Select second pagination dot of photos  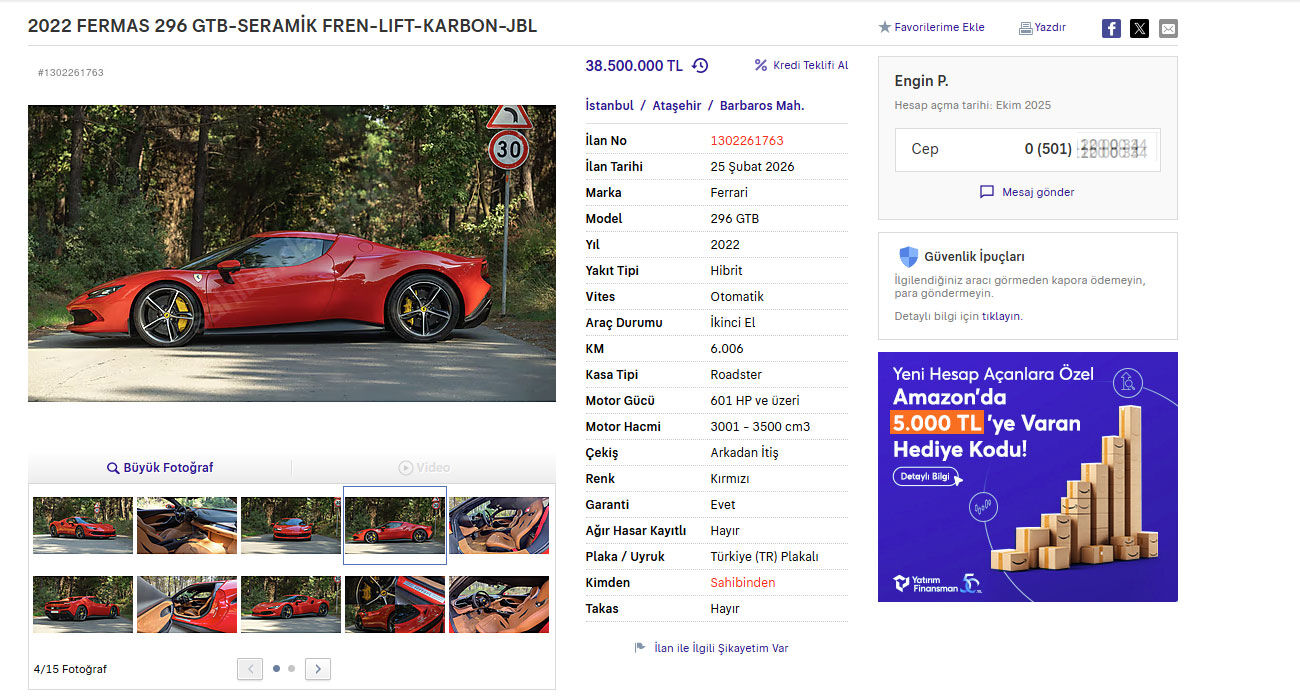[292, 668]
